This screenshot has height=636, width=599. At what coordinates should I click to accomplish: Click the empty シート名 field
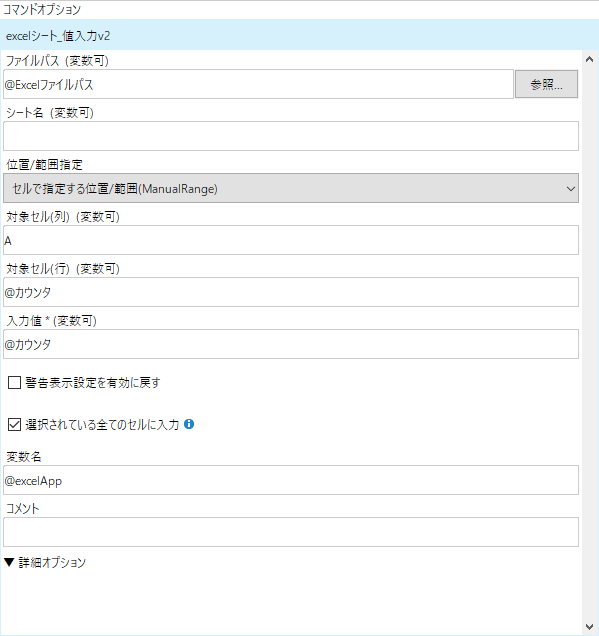pyautogui.click(x=291, y=136)
